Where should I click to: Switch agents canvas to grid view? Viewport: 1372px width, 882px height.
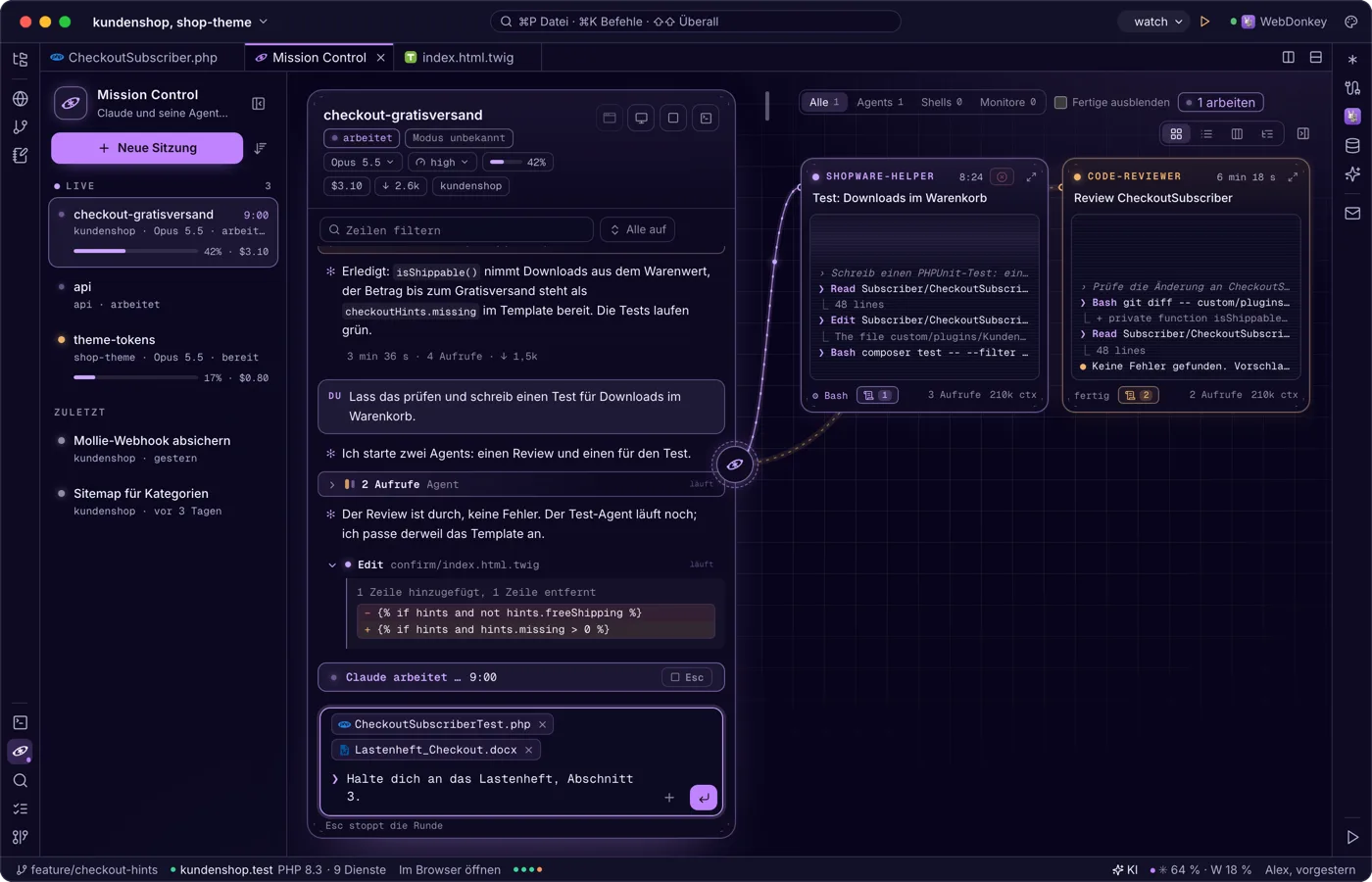[x=1176, y=134]
